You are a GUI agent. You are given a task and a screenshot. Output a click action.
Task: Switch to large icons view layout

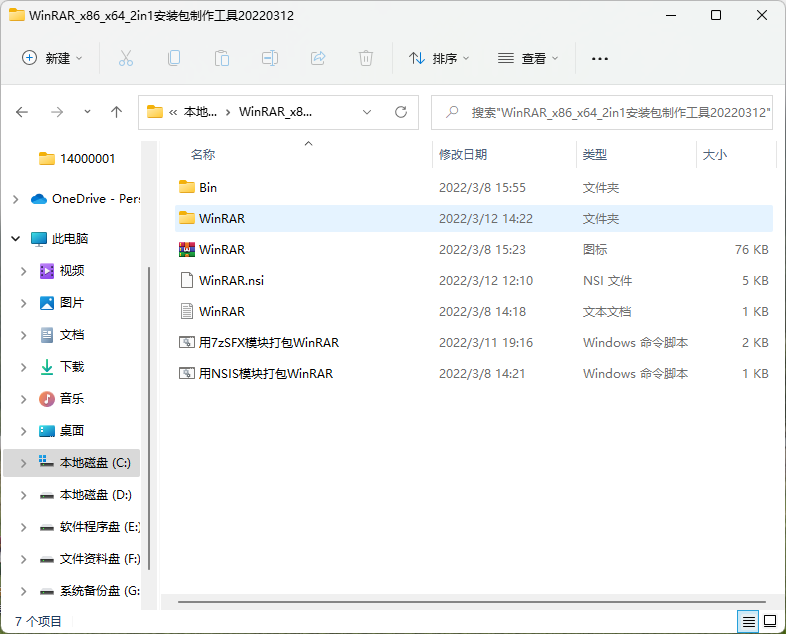(770, 621)
